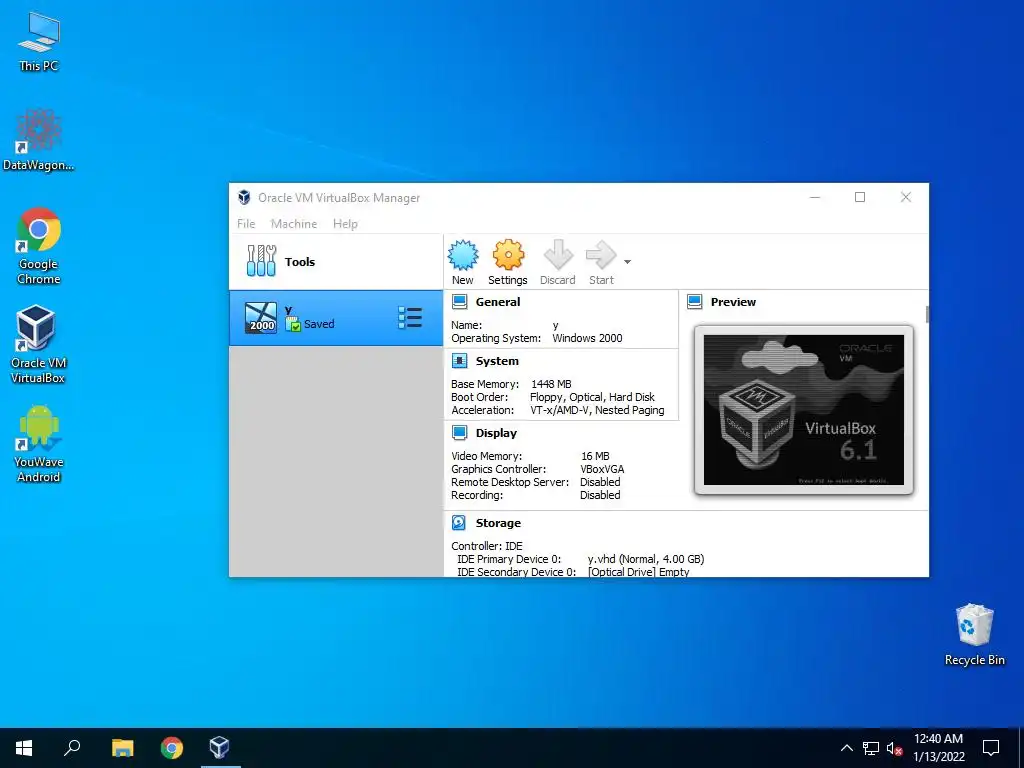1024x768 pixels.
Task: Click the taskbar Search magnifier icon
Action: pyautogui.click(x=72, y=748)
